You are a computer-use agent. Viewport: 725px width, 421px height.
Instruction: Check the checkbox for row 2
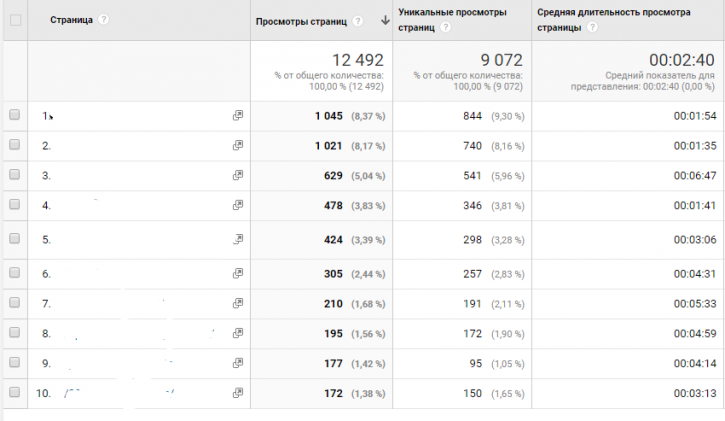[x=15, y=145]
